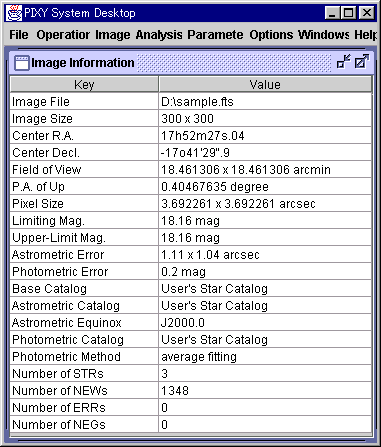The width and height of the screenshot is (381, 447).
Task: Minimize the PIXY System Desktop window
Action: pos(332,13)
